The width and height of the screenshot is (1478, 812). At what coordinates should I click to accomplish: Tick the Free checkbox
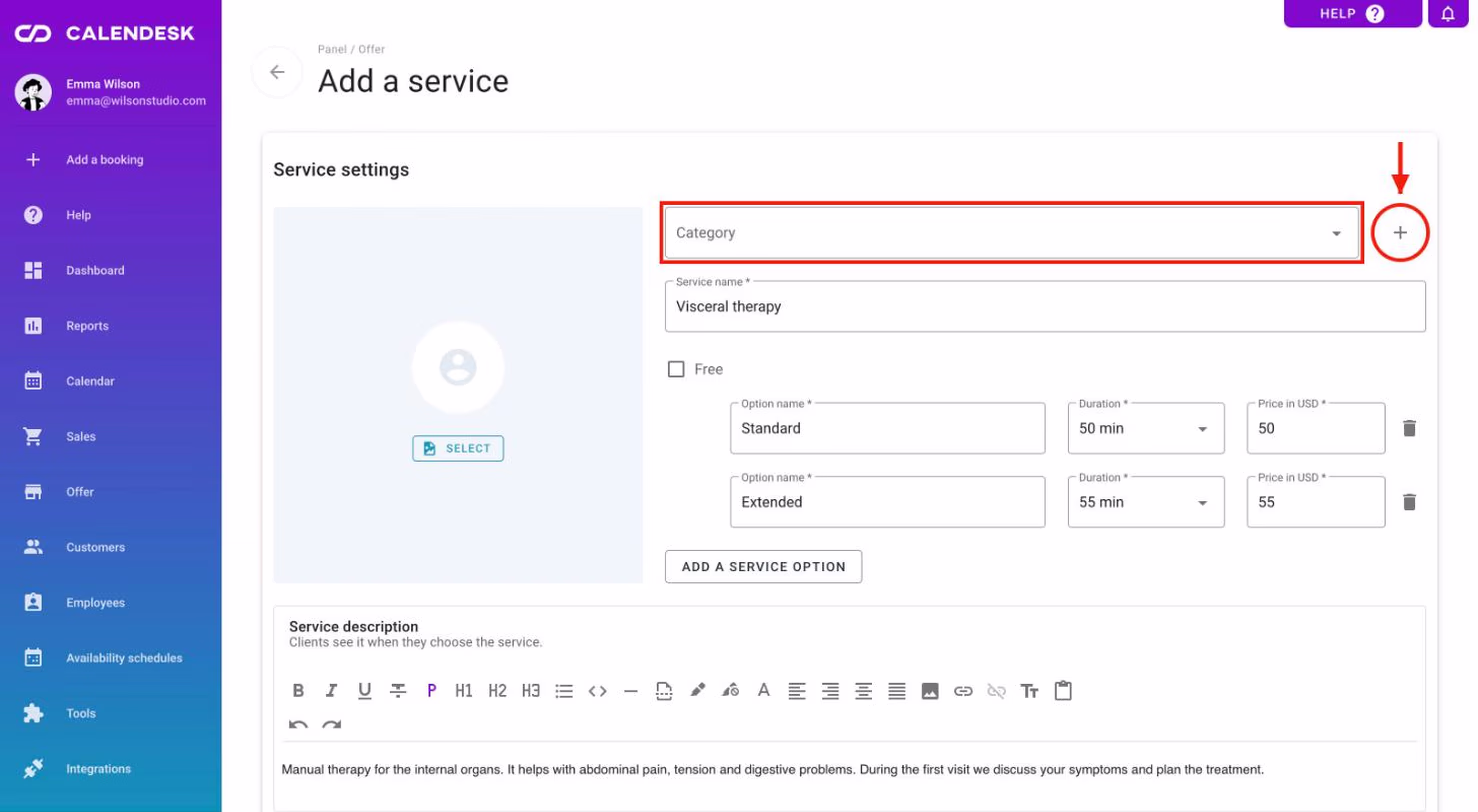tap(677, 369)
